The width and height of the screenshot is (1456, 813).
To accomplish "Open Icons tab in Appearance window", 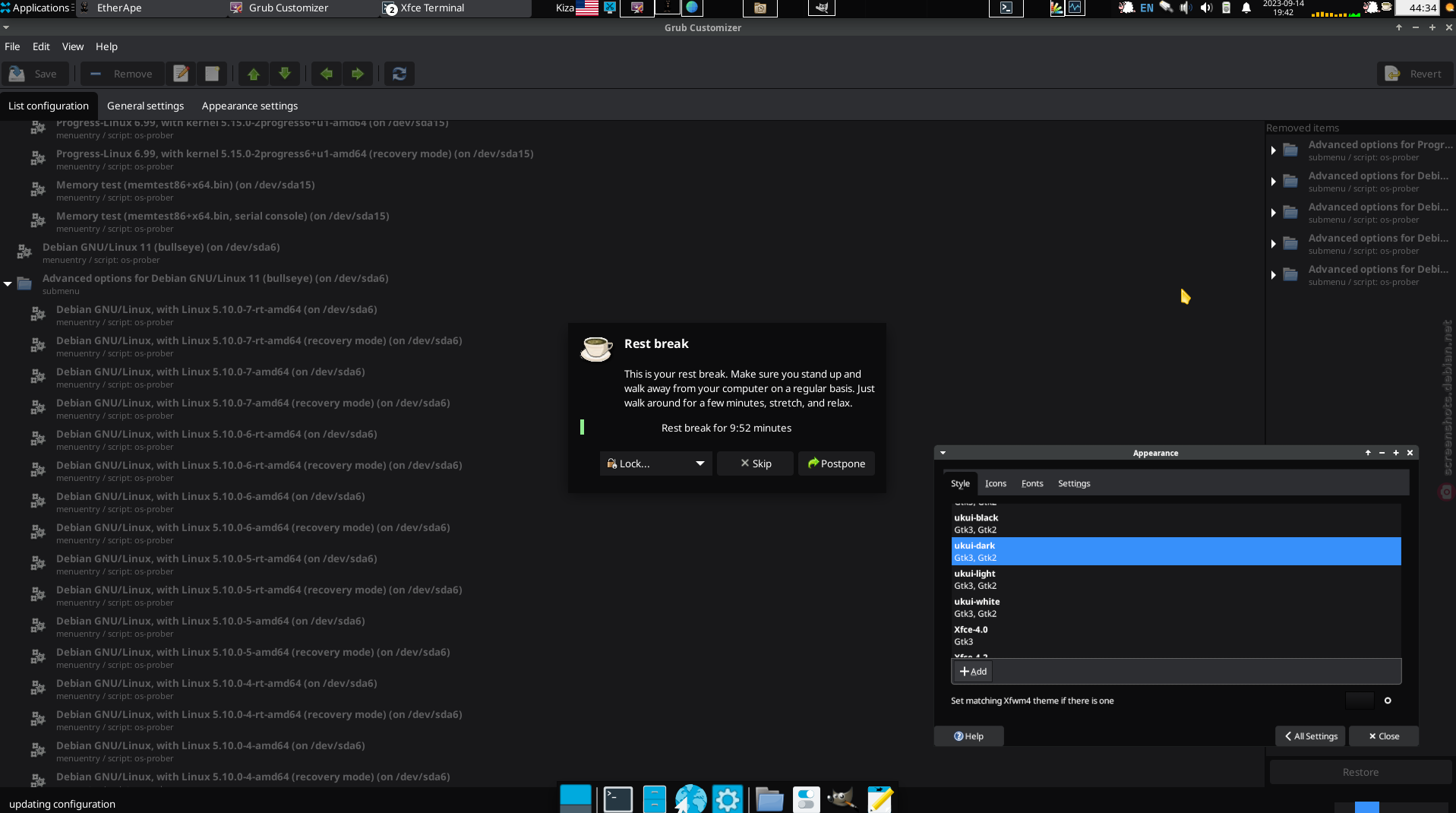I will coord(996,483).
